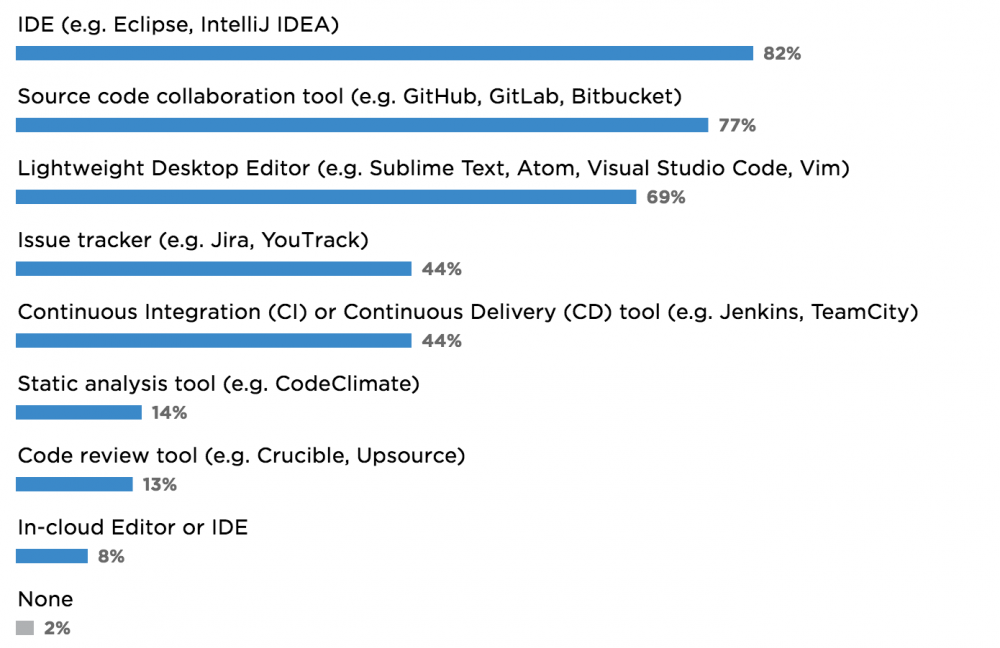Click the gray bar for None
Image resolution: width=1000 pixels, height=648 pixels.
tap(25, 628)
